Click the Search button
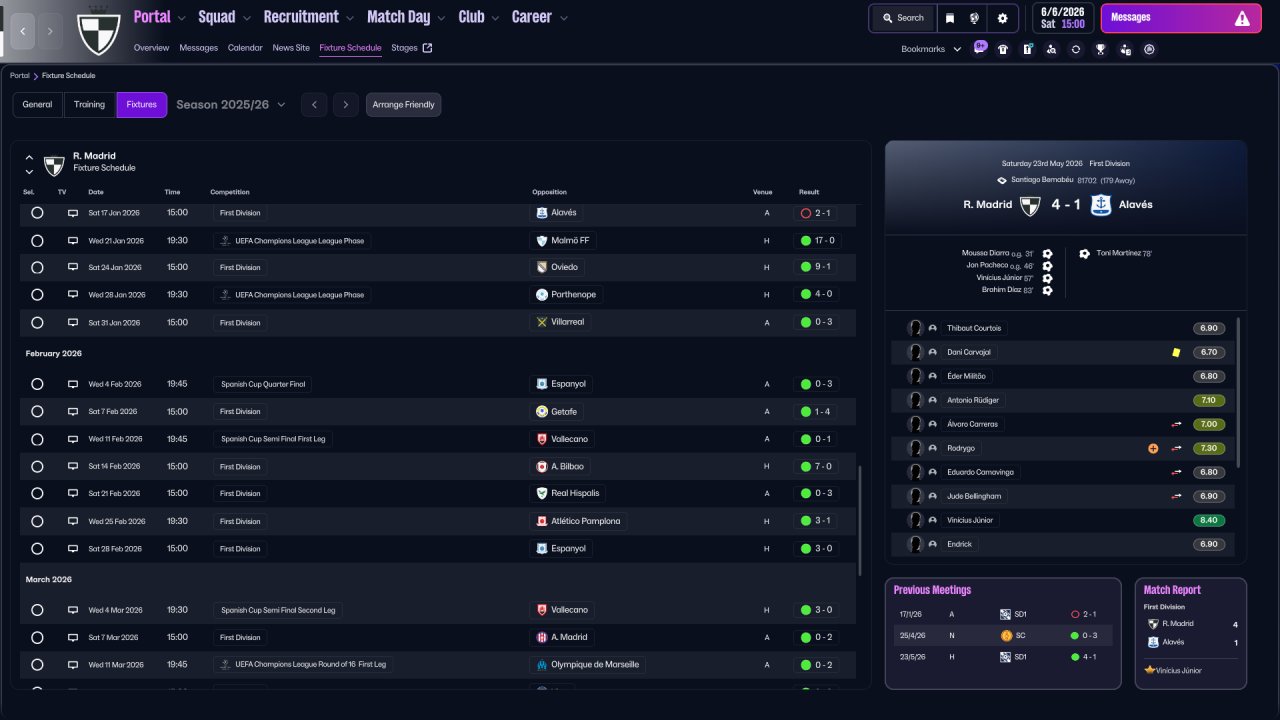 pyautogui.click(x=903, y=18)
